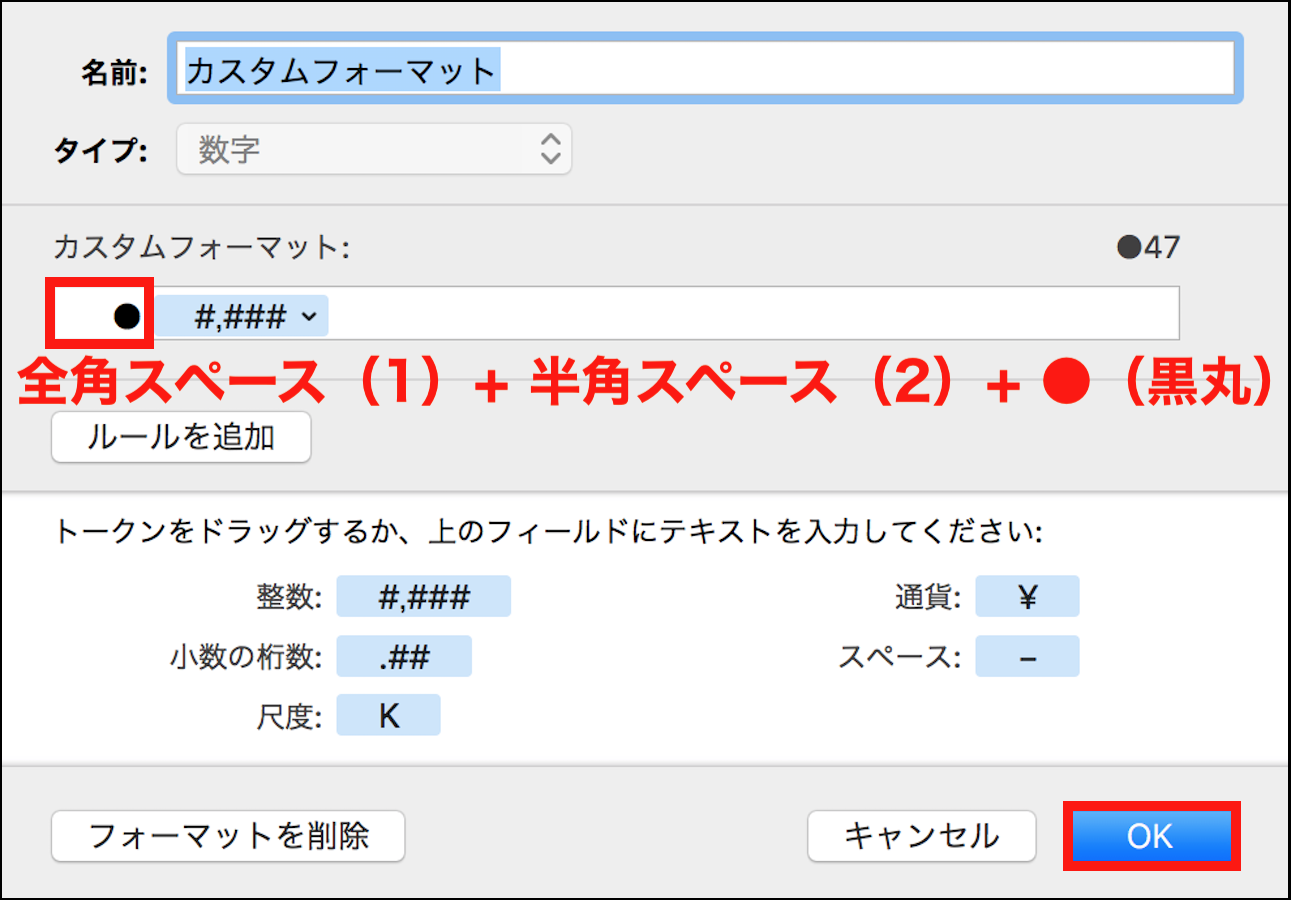
Task: Open the タイプ popup showing 数字
Action: pos(373,150)
